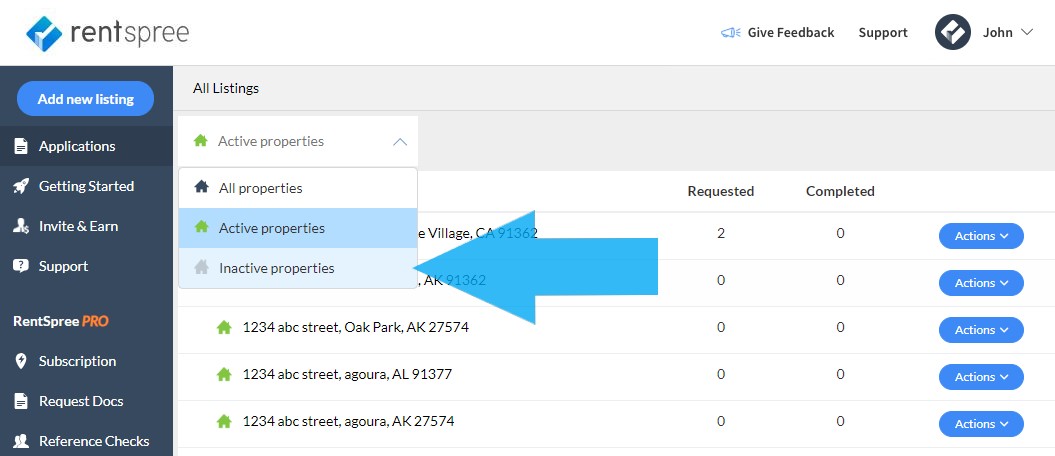Click the RentSpree PRO heading
Image resolution: width=1055 pixels, height=456 pixels.
pos(61,321)
